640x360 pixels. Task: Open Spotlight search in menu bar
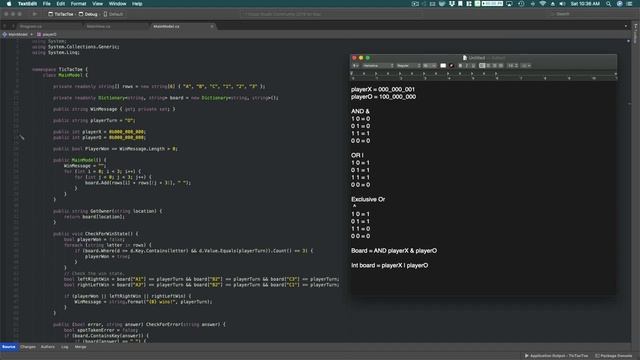coord(608,4)
